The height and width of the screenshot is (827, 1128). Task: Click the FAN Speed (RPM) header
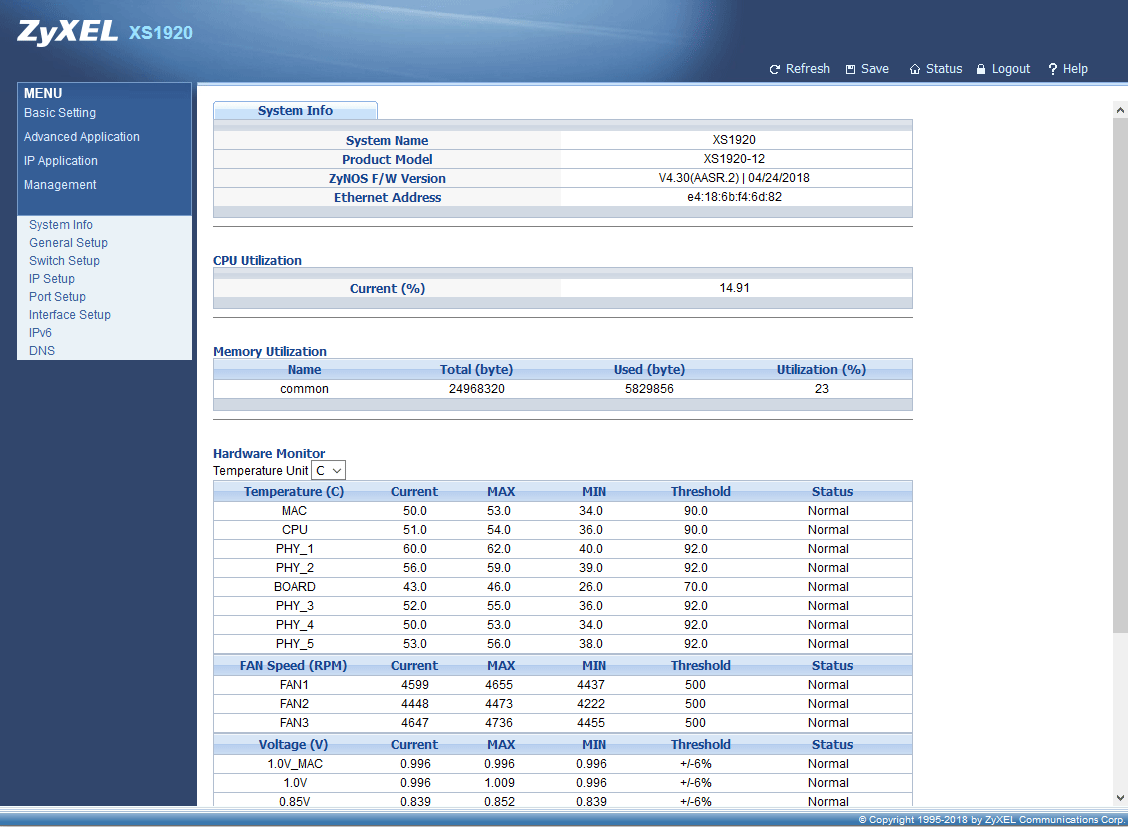click(294, 666)
